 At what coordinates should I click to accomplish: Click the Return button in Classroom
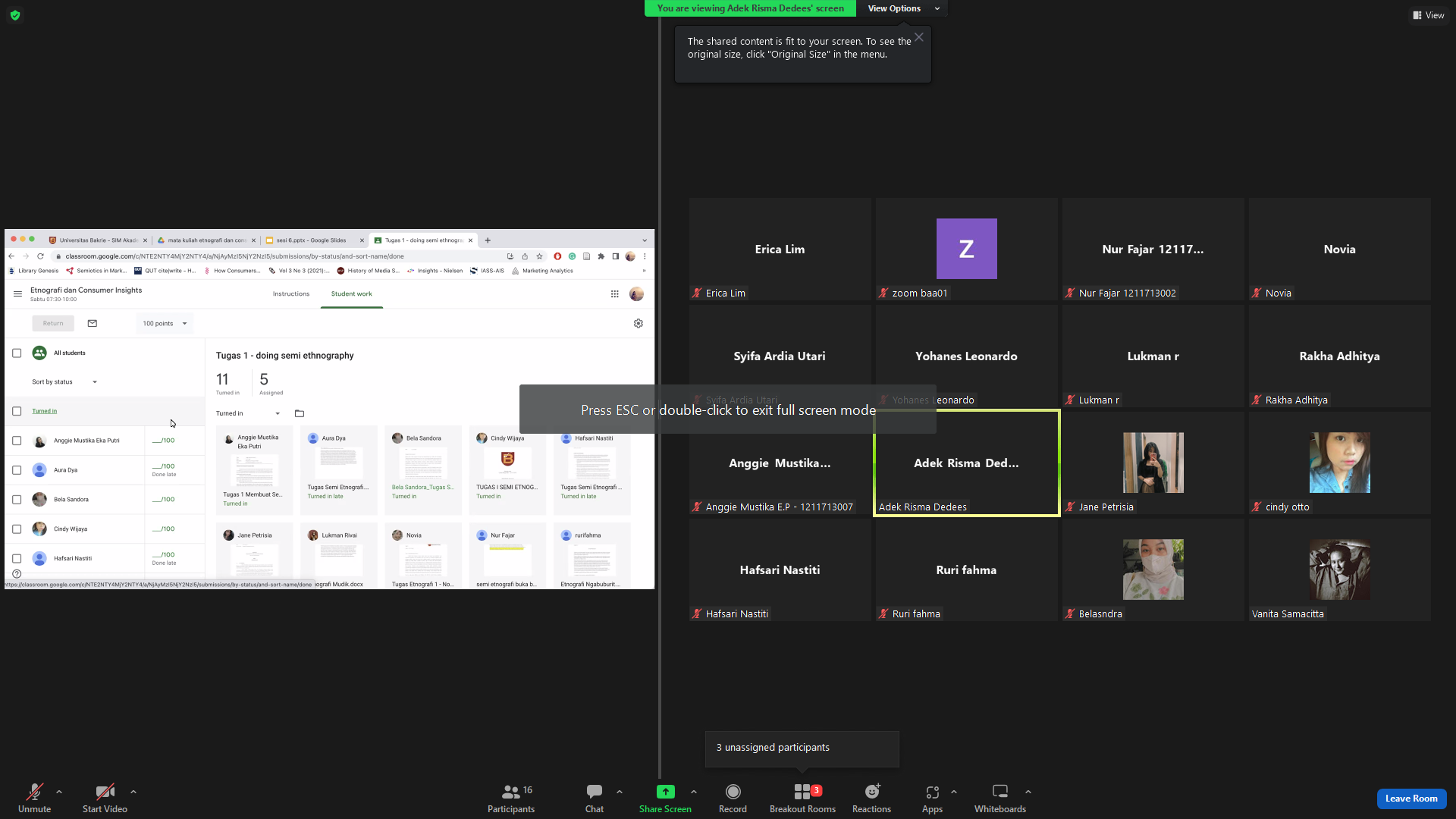point(53,324)
